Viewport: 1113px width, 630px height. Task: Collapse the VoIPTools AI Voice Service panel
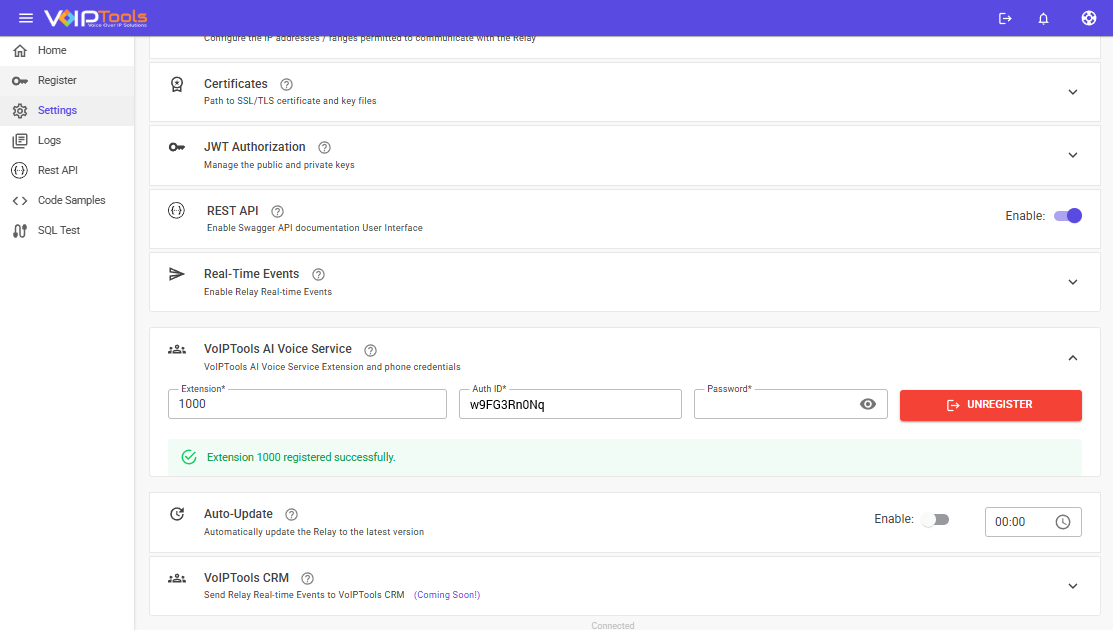click(x=1072, y=357)
